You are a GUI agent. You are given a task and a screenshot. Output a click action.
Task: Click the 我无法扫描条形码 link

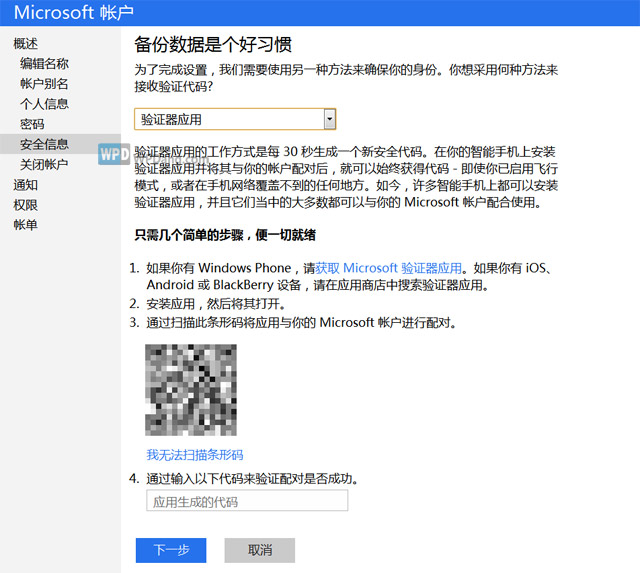[x=194, y=454]
